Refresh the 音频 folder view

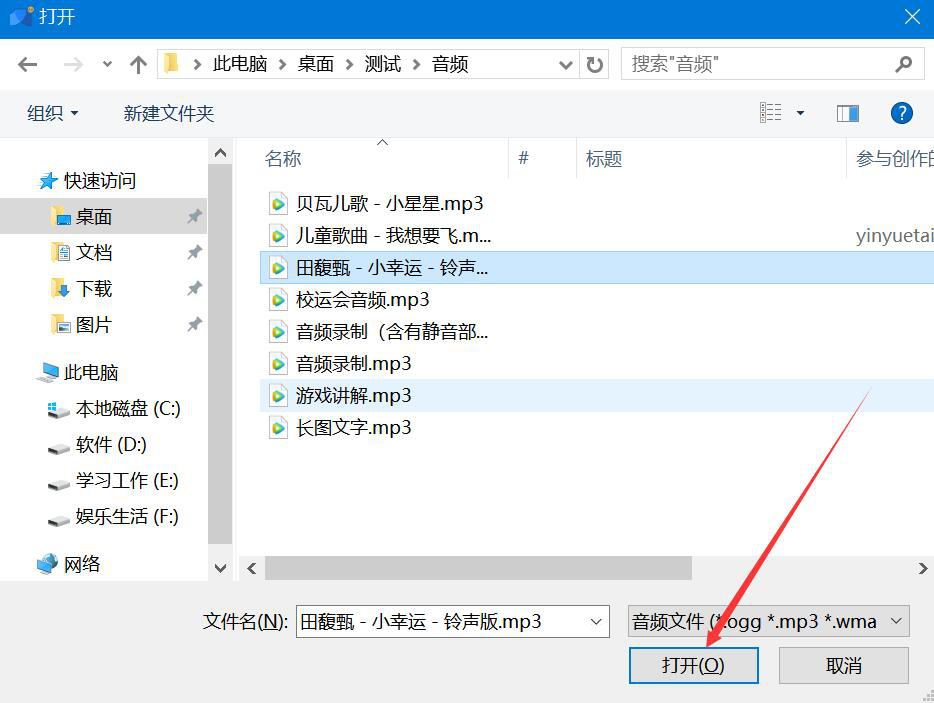(594, 64)
